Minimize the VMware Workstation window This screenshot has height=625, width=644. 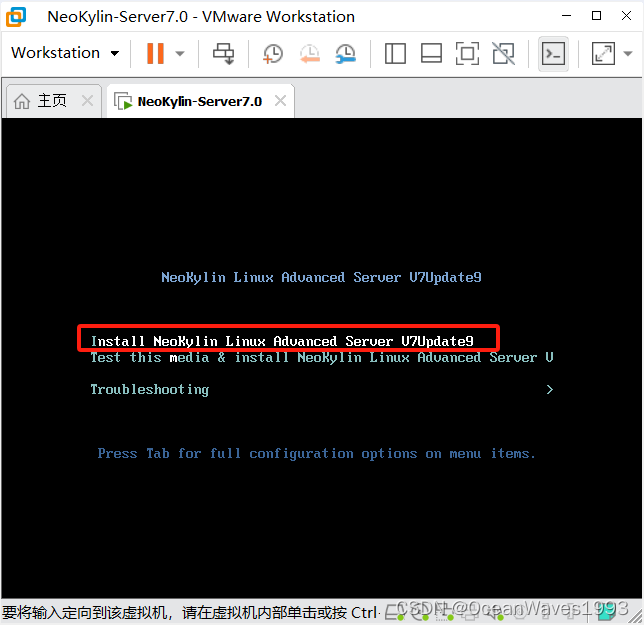click(566, 16)
